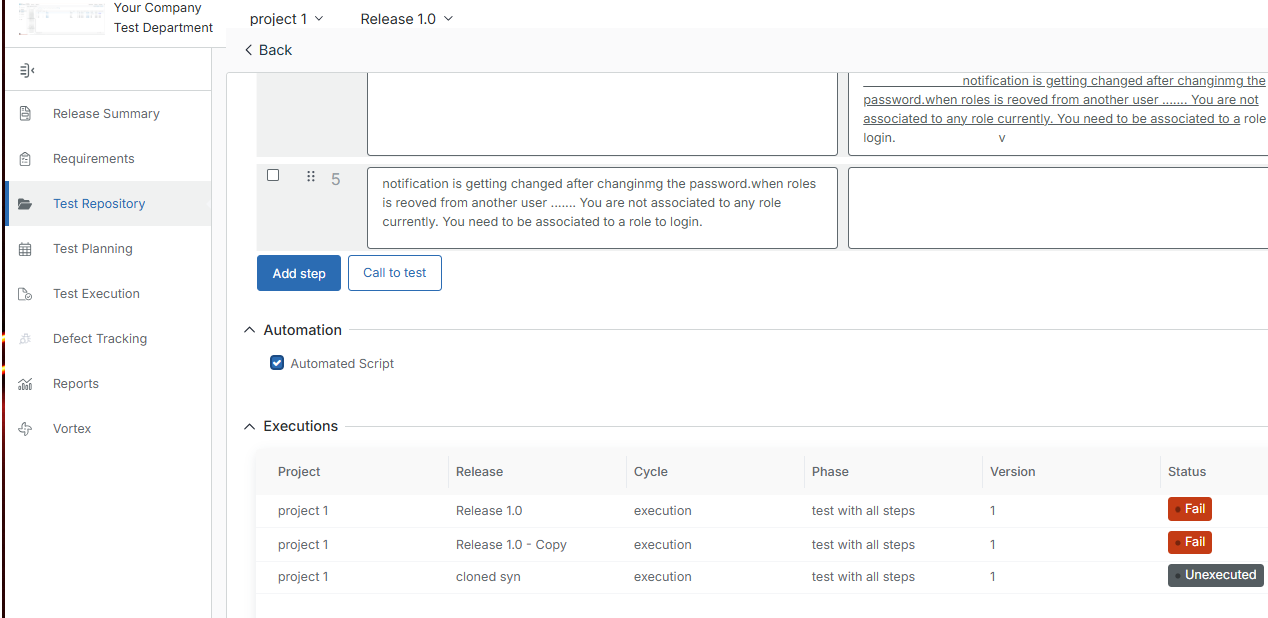Viewport: 1268px width, 618px height.
Task: Click the Defect Tracking bug icon
Action: [26, 339]
